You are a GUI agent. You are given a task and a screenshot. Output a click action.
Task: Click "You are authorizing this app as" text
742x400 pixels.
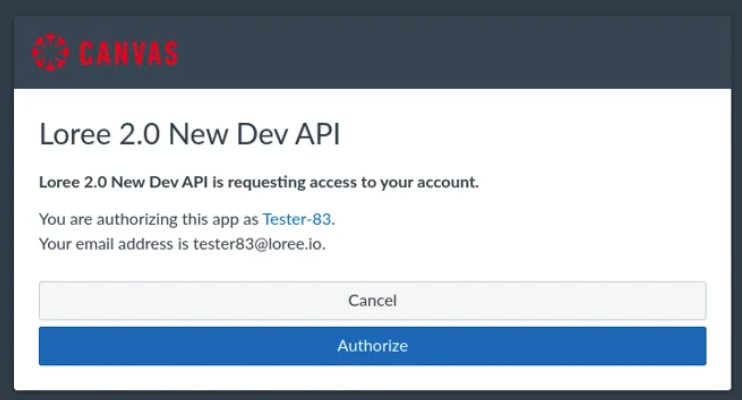click(x=149, y=220)
